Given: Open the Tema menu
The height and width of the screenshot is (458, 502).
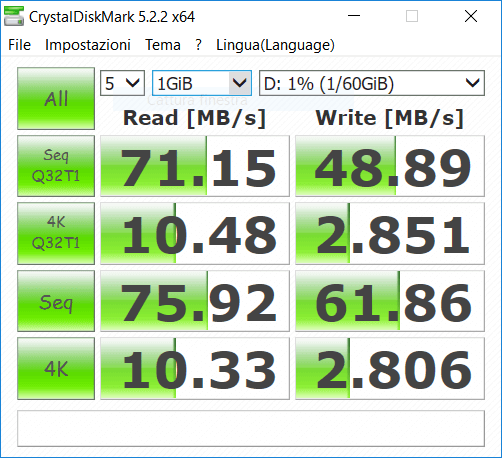Looking at the screenshot, I should 163,45.
